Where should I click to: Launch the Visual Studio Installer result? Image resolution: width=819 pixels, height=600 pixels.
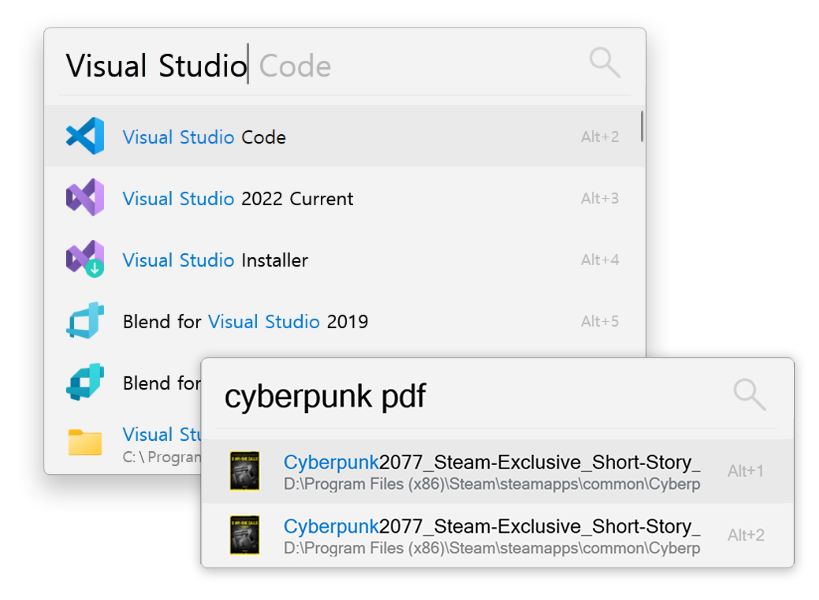215,260
